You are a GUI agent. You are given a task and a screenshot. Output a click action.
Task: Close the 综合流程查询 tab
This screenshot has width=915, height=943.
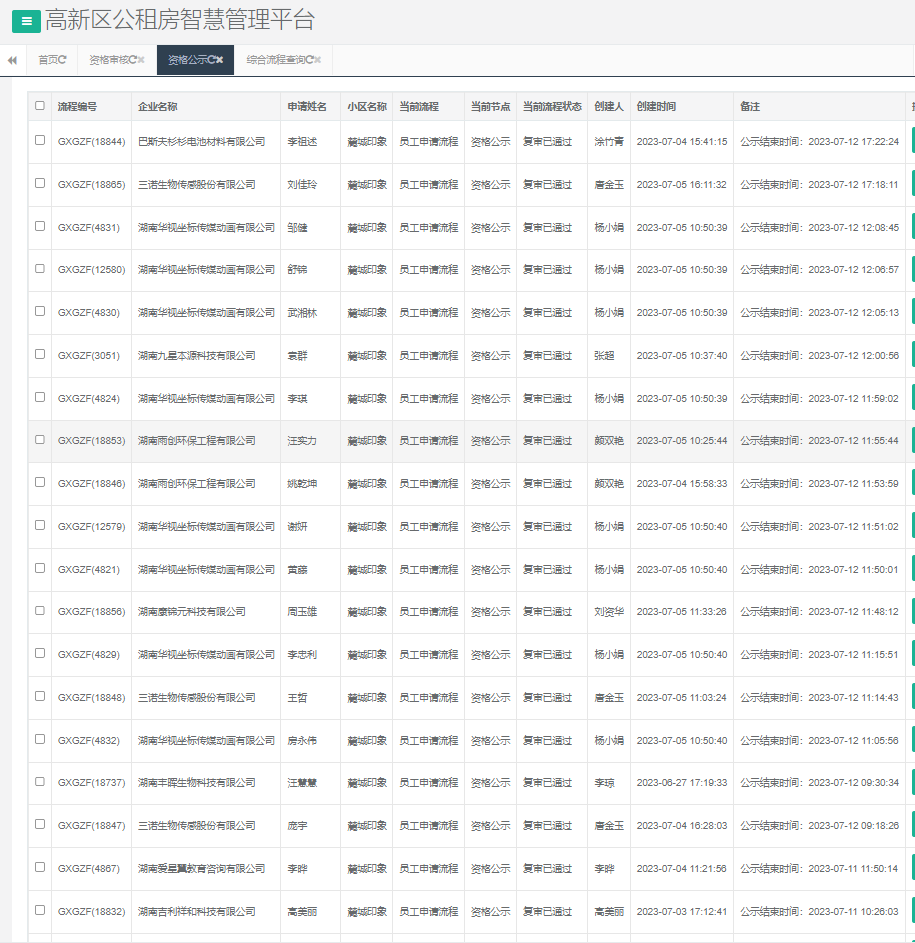[x=319, y=60]
